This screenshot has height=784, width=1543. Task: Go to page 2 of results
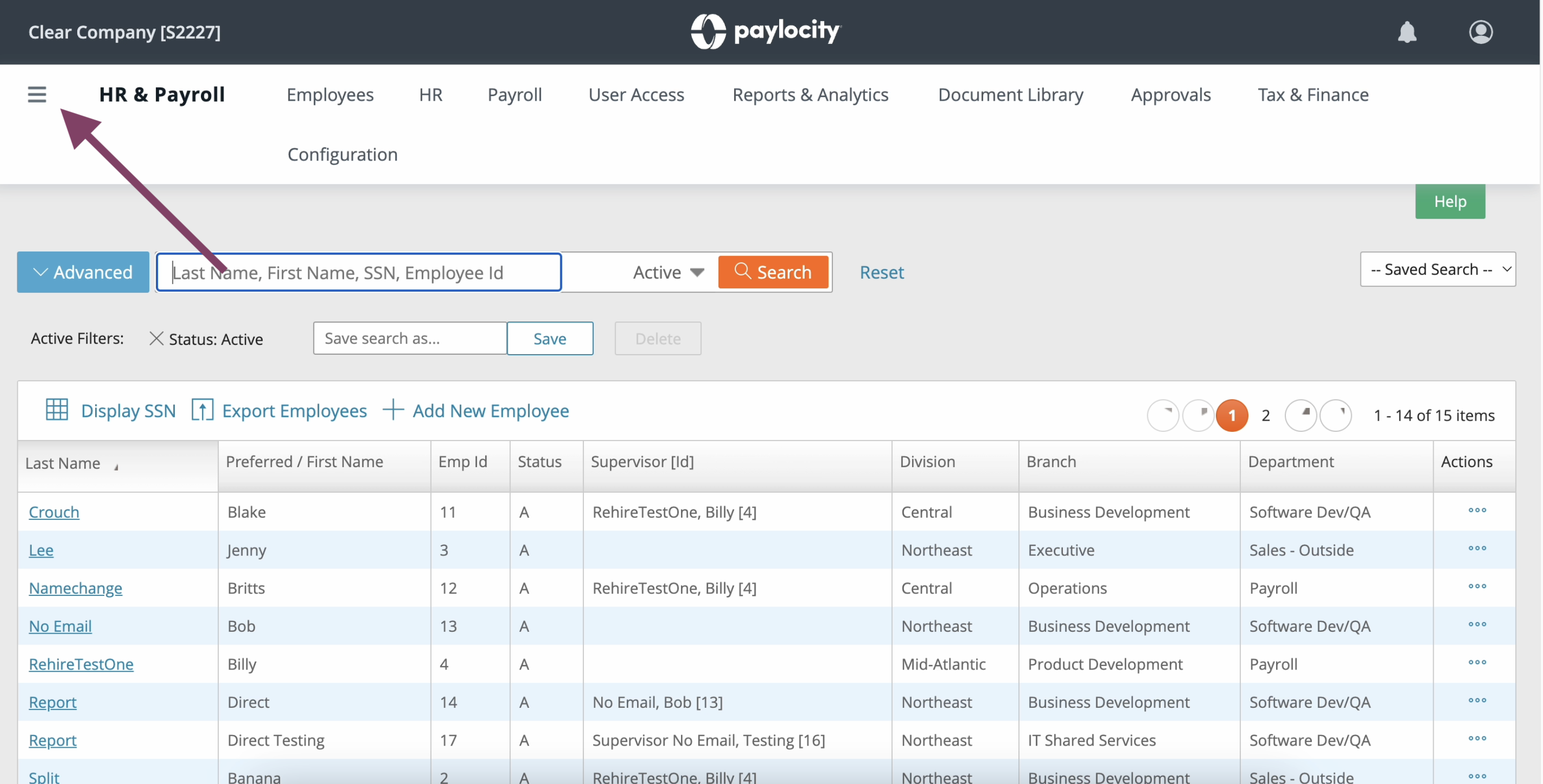coord(1266,416)
